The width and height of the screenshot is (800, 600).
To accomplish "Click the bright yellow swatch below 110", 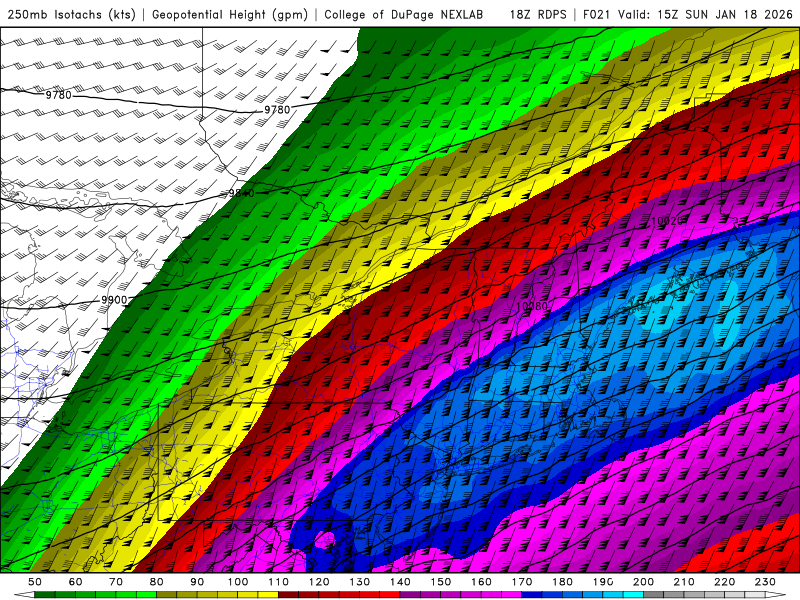I will 268,595.
